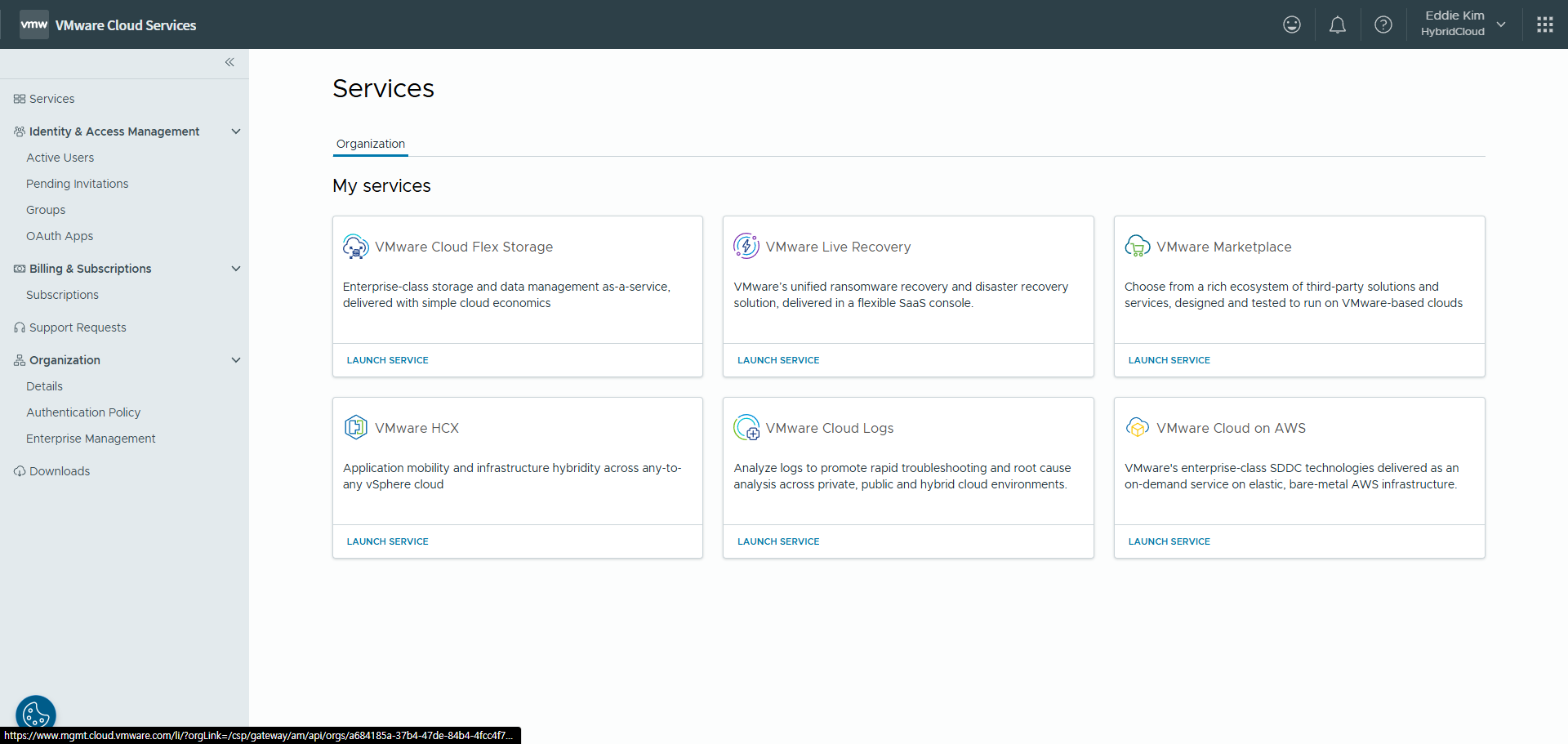This screenshot has width=1568, height=744.
Task: Click the Organization hierarchy icon
Action: point(20,360)
